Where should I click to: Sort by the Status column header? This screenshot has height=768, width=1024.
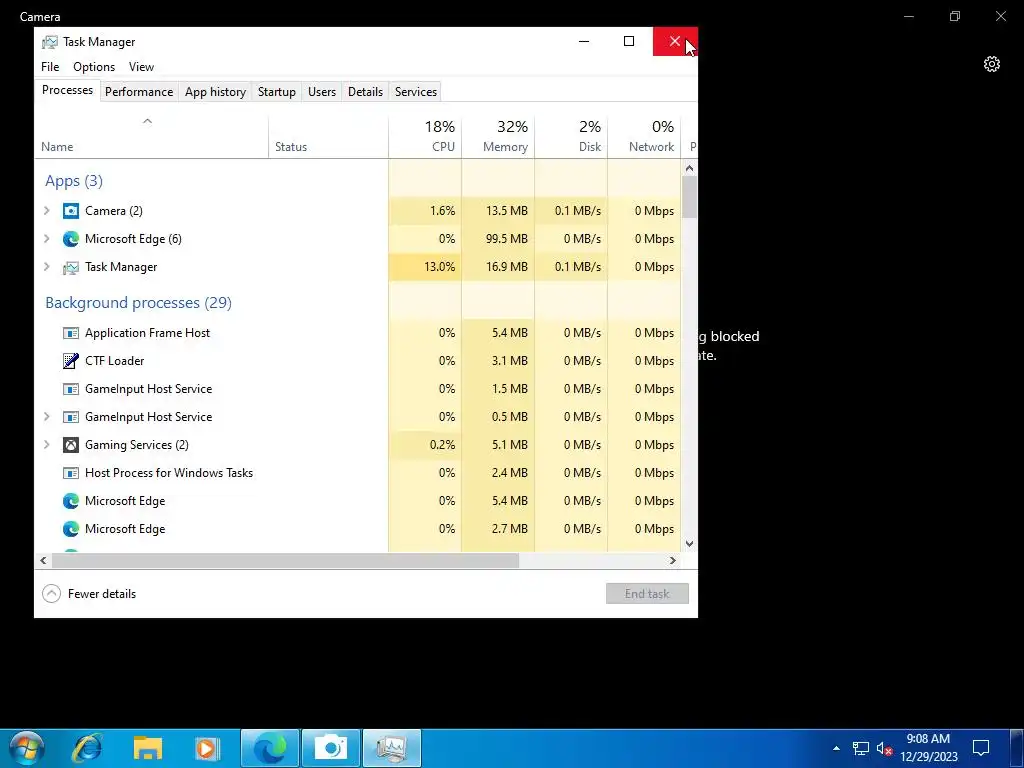(328, 137)
